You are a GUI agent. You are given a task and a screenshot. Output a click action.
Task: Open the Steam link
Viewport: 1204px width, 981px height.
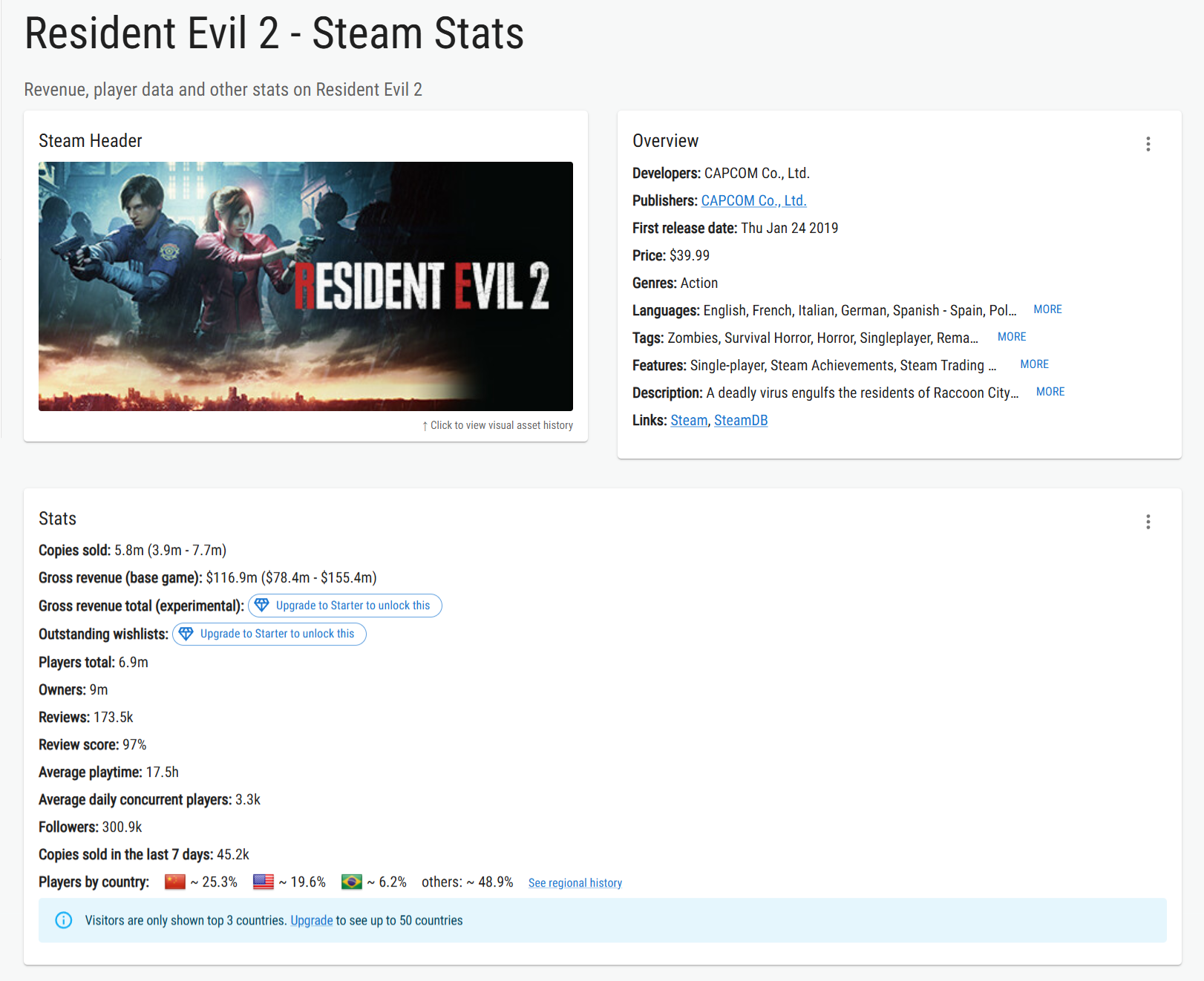tap(689, 420)
